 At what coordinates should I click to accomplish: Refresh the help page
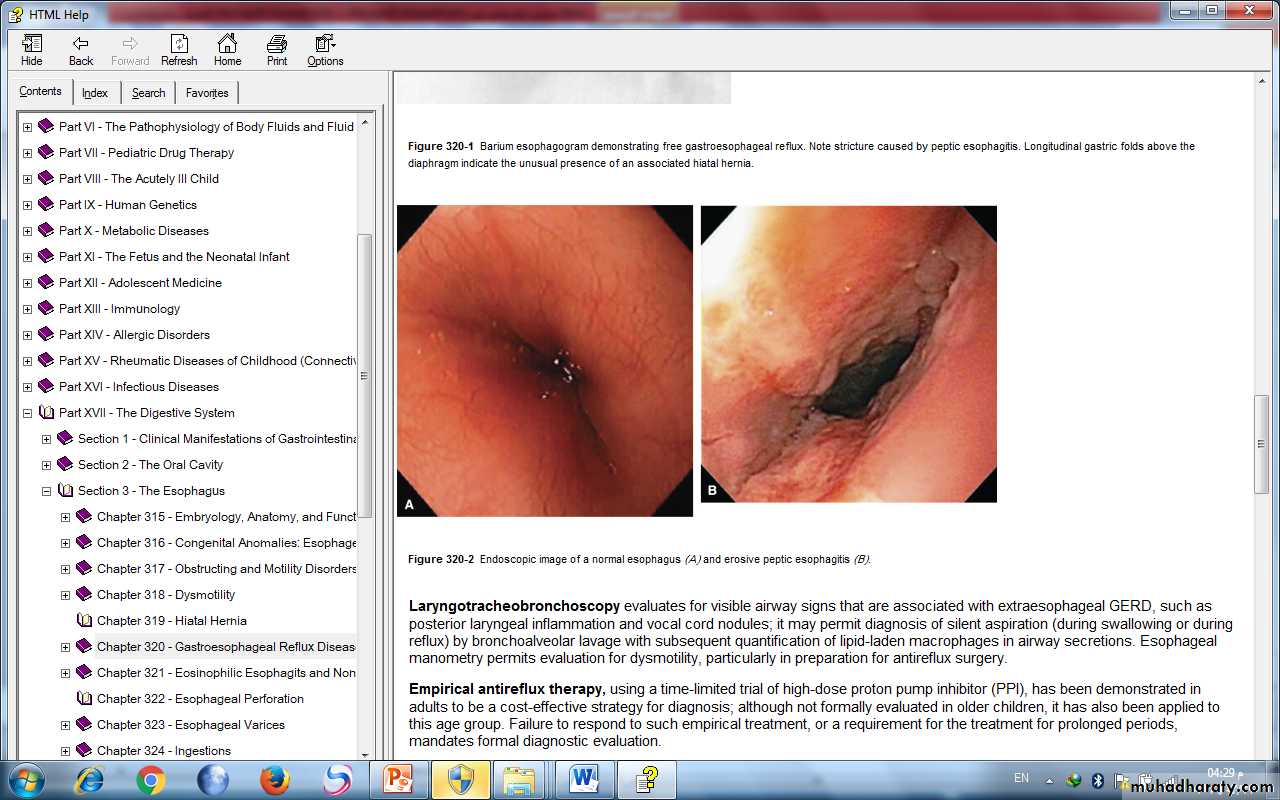(x=179, y=50)
